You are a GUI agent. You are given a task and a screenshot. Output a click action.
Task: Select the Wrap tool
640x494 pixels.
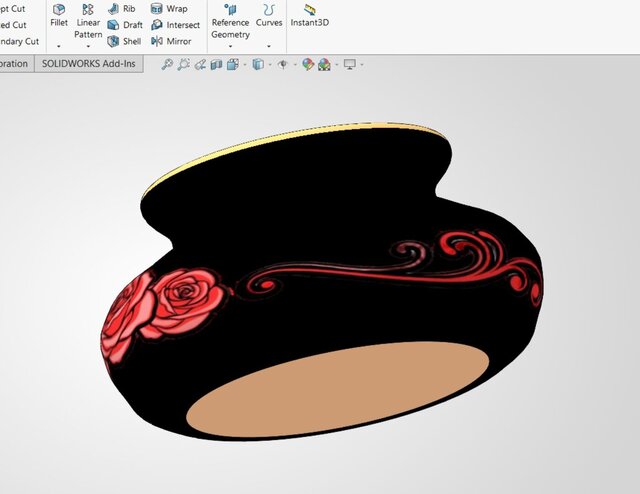click(x=168, y=9)
